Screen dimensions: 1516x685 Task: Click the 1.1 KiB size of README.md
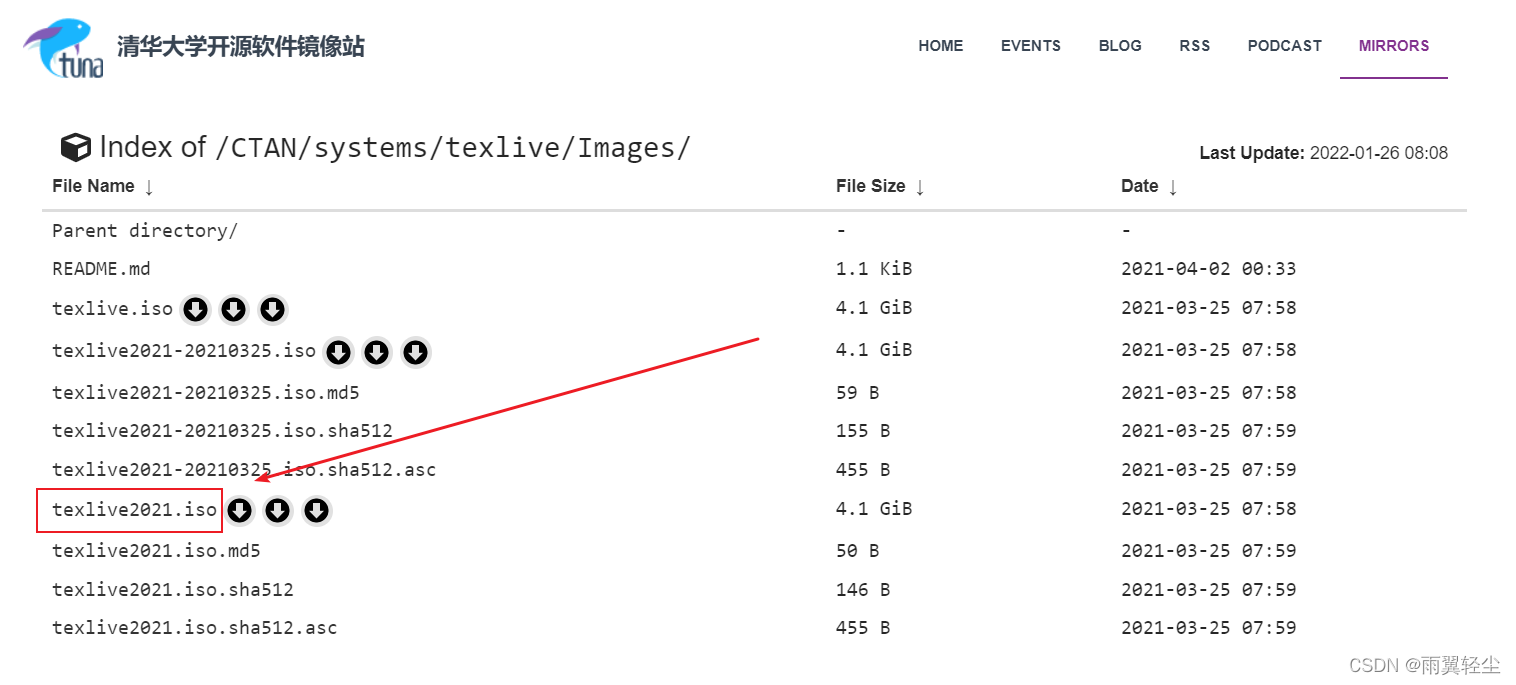click(874, 269)
